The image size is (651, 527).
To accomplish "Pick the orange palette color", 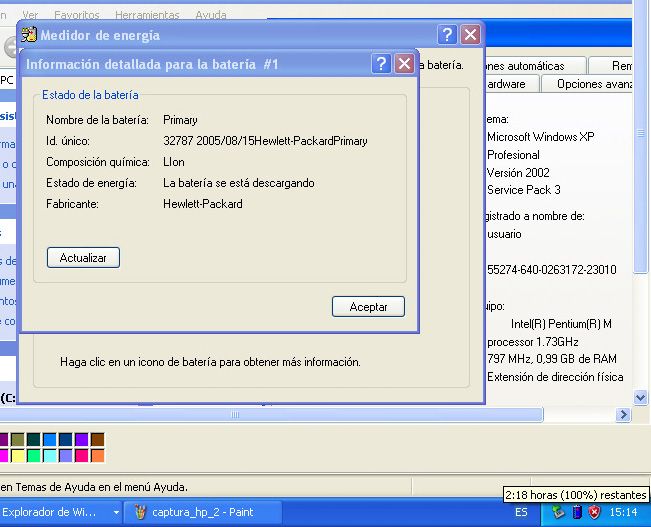I will tap(98, 456).
